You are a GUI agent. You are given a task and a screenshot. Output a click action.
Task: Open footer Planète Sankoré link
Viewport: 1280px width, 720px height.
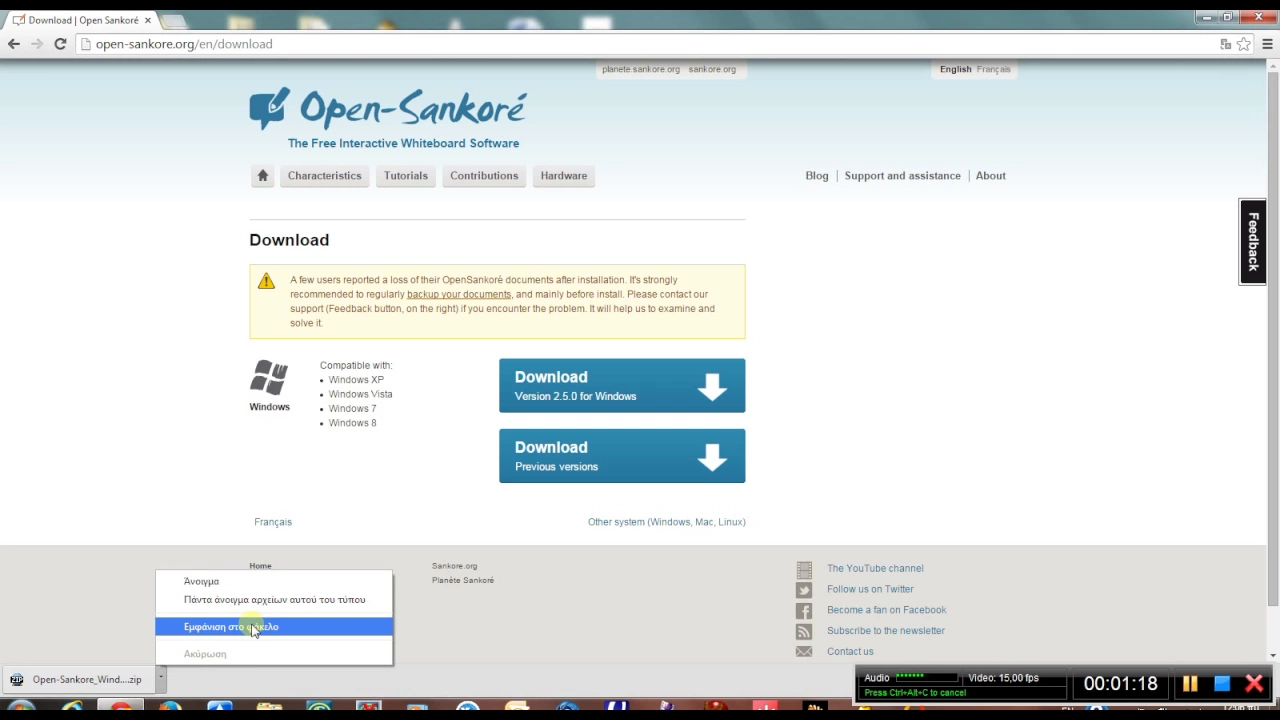pyautogui.click(x=463, y=580)
